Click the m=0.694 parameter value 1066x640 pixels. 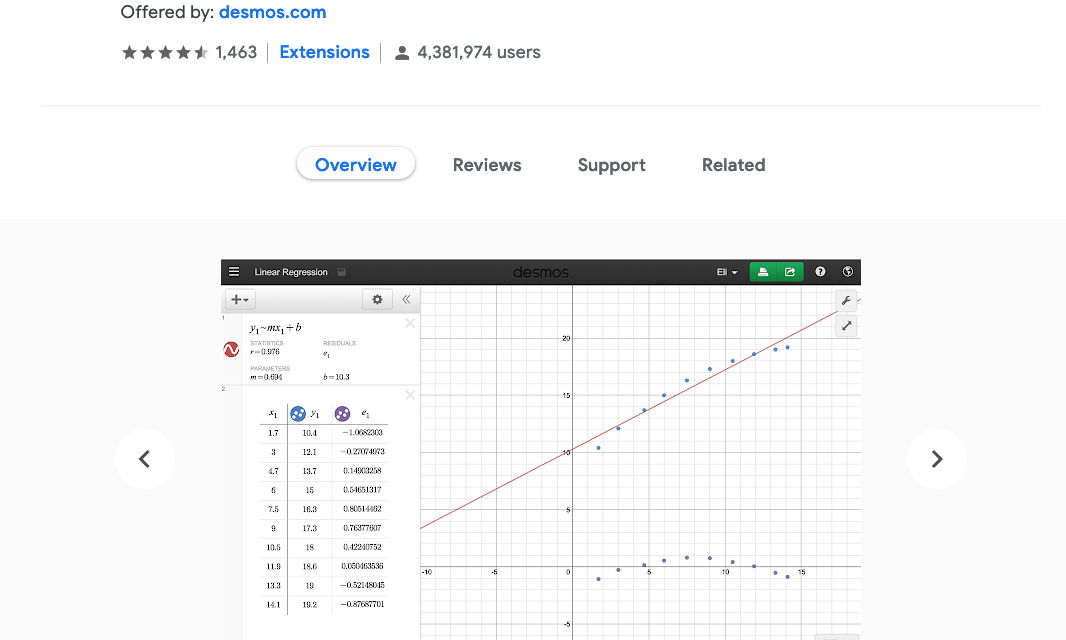266,377
